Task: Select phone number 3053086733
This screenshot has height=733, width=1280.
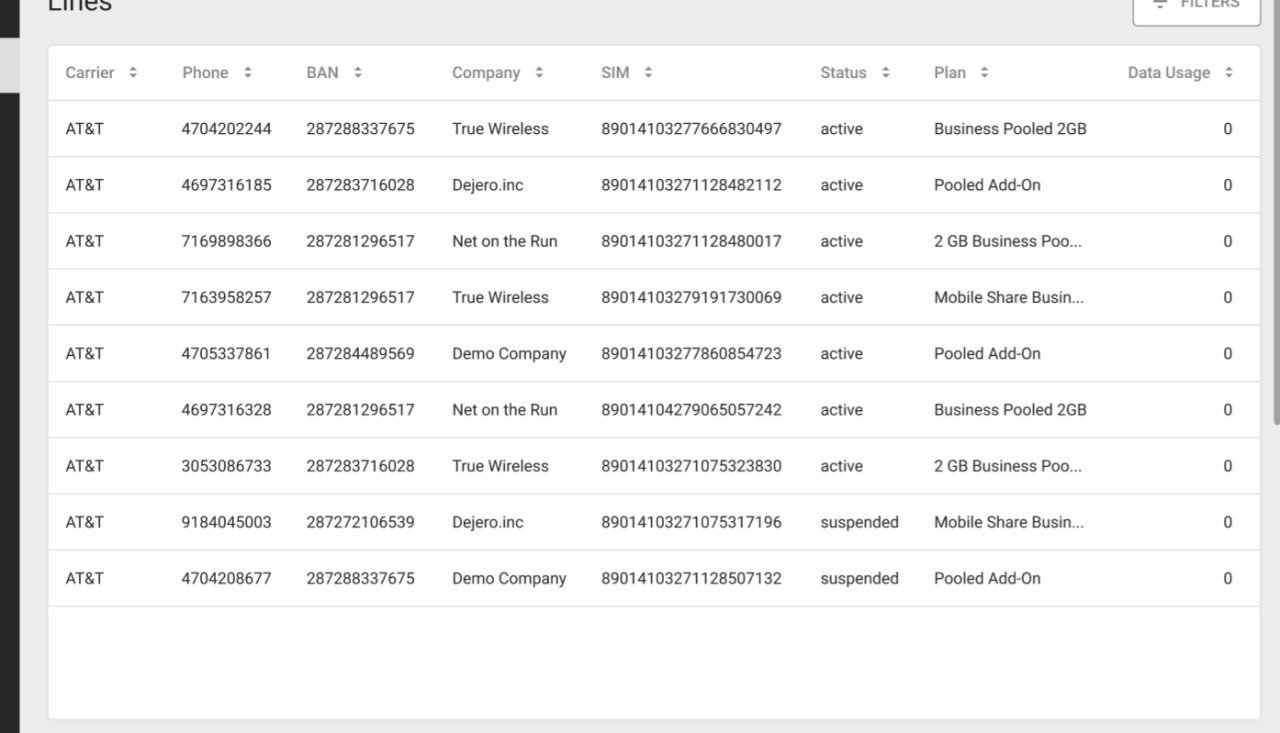Action: point(227,466)
